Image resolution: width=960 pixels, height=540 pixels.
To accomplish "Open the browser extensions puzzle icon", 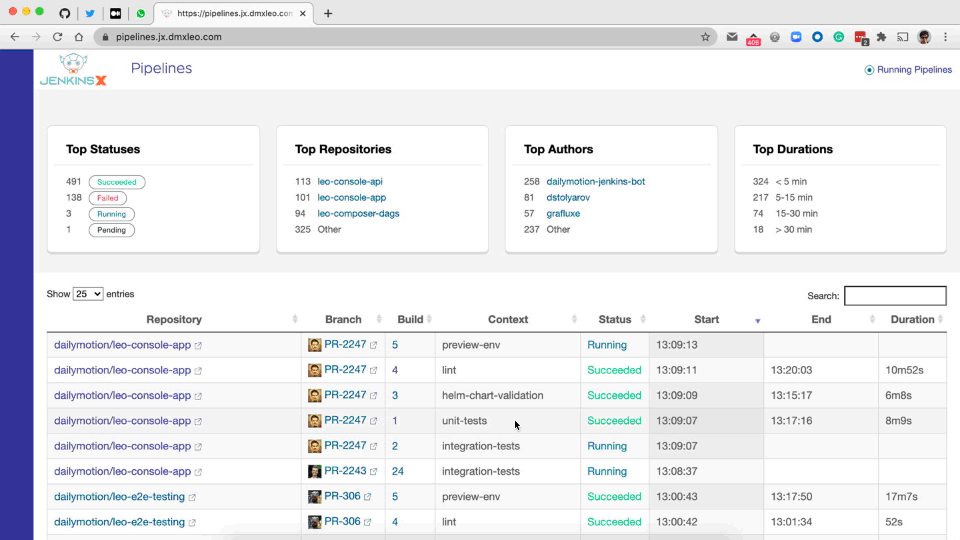I will click(x=881, y=37).
